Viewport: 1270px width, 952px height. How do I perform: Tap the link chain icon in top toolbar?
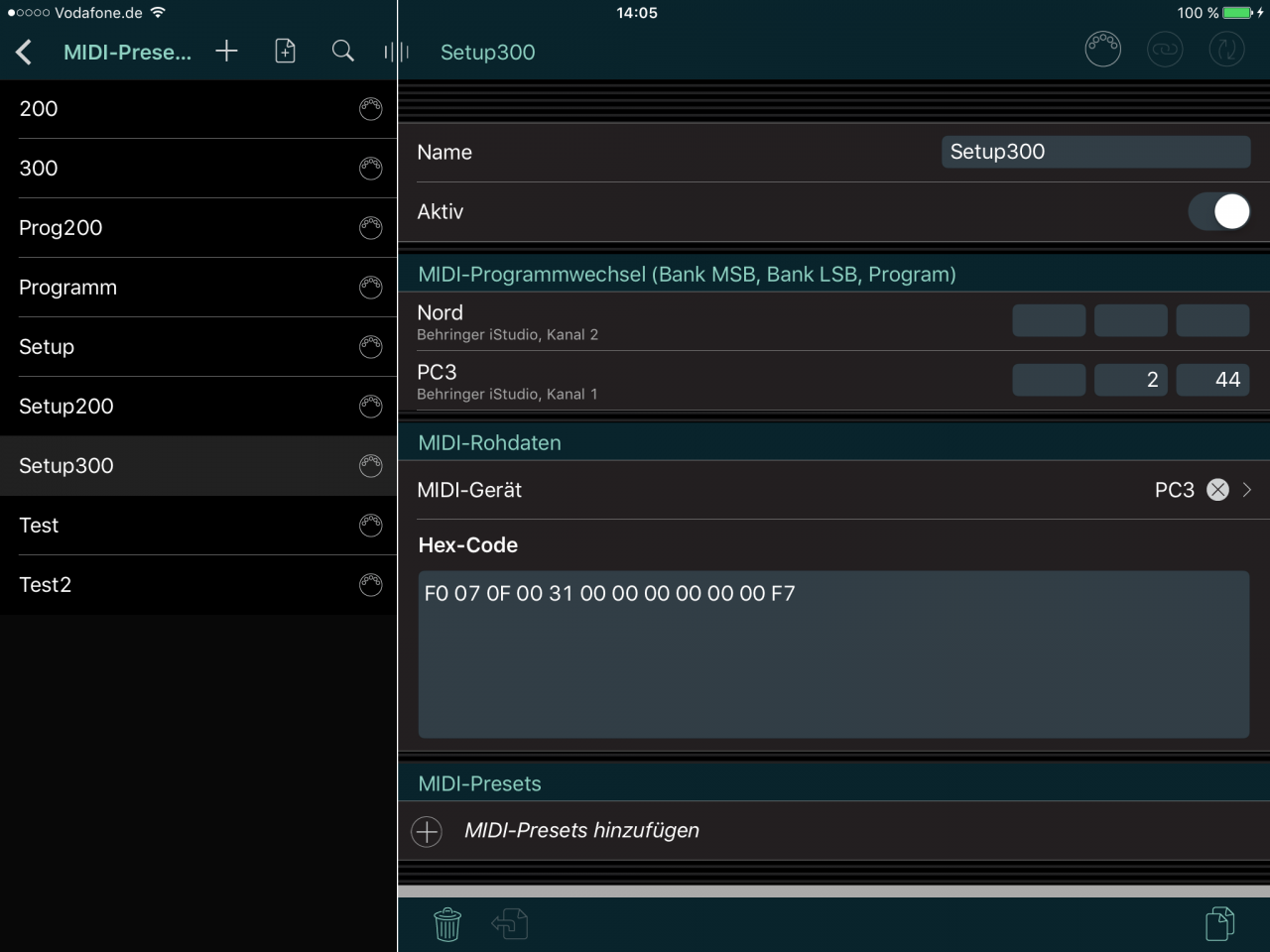1165,49
